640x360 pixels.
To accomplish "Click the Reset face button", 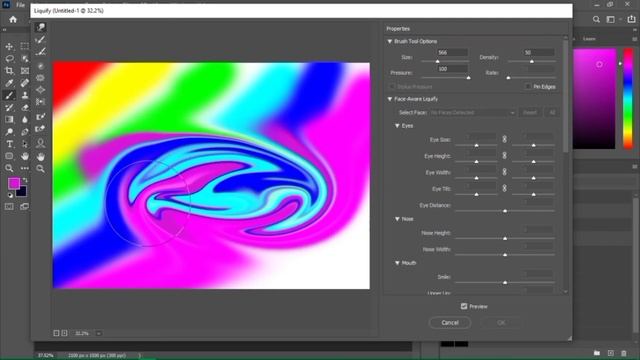I will click(x=530, y=112).
